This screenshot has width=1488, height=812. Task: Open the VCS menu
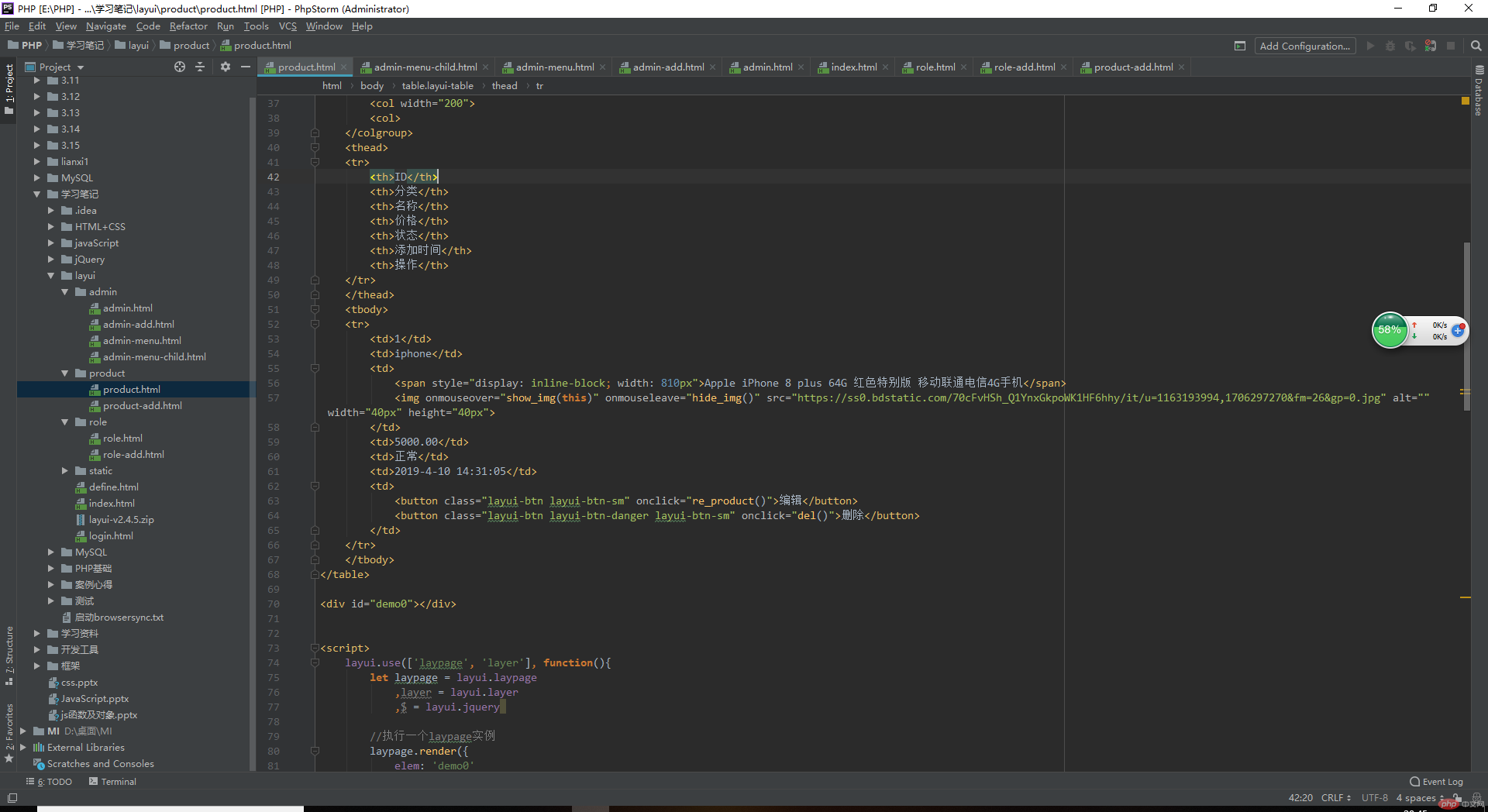tap(288, 26)
